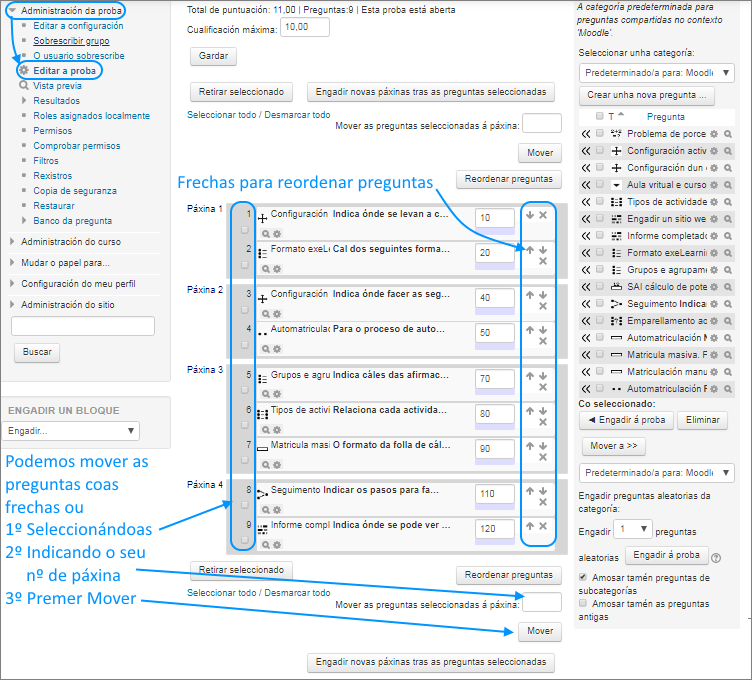Preview question 3 using magnifier icon
The image size is (752, 680).
click(265, 313)
